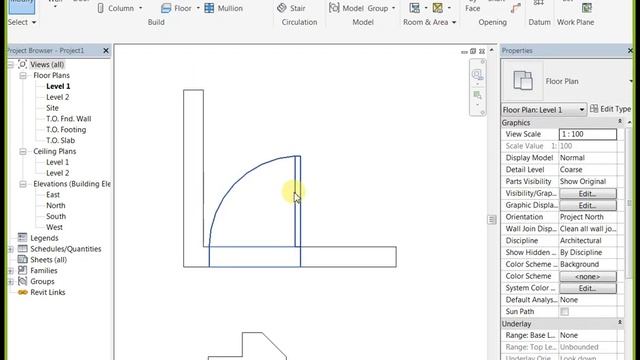Select the Floor tool icon
Screen dimensions: 640x360
pos(166,8)
